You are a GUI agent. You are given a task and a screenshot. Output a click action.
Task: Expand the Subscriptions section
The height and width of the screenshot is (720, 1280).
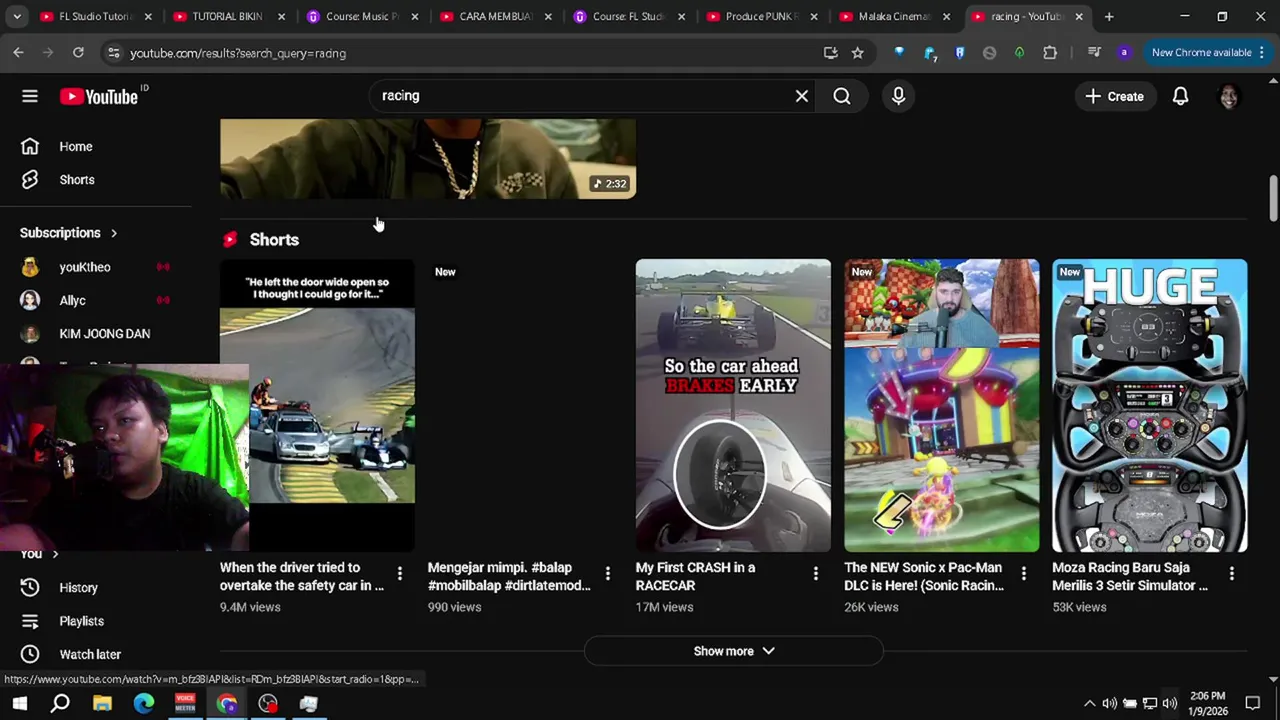pyautogui.click(x=68, y=232)
